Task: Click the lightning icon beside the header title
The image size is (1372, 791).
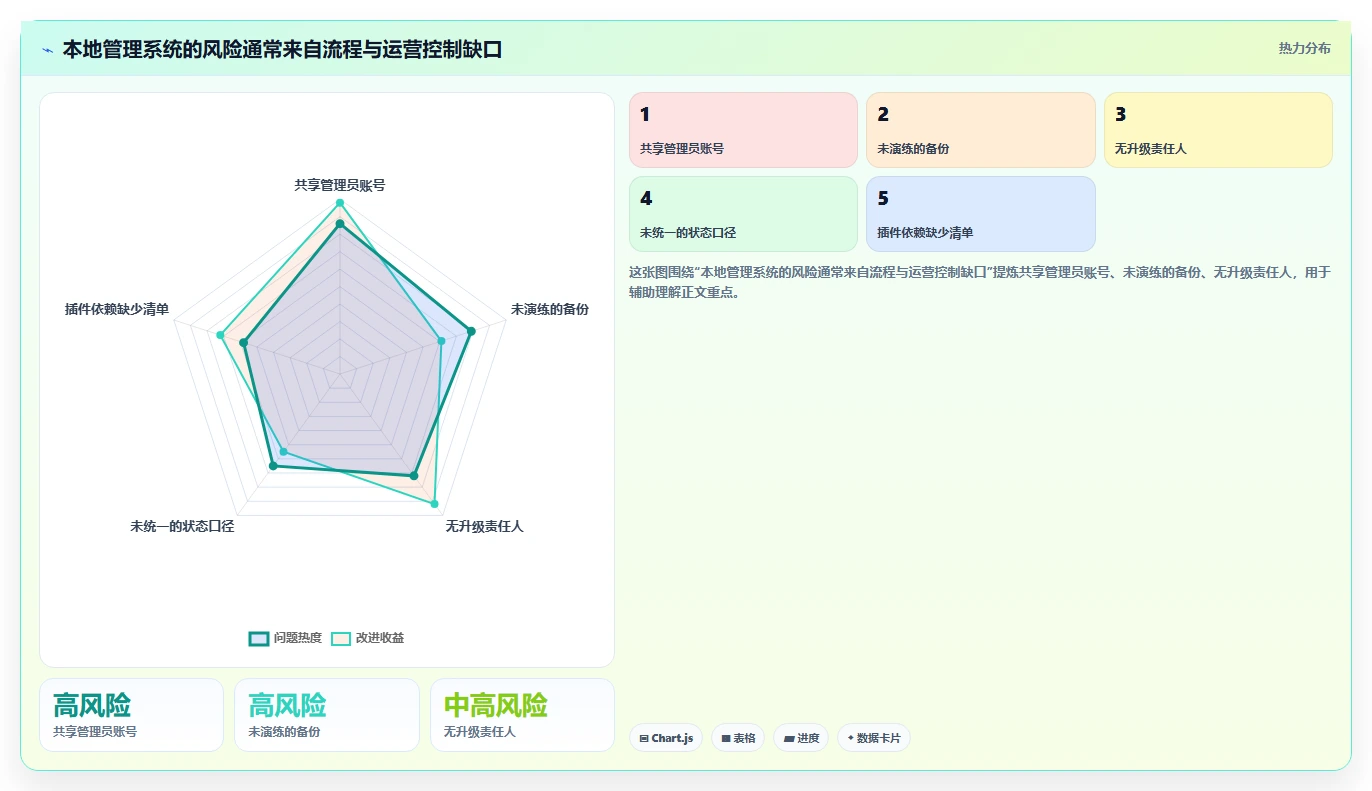Action: coord(47,49)
